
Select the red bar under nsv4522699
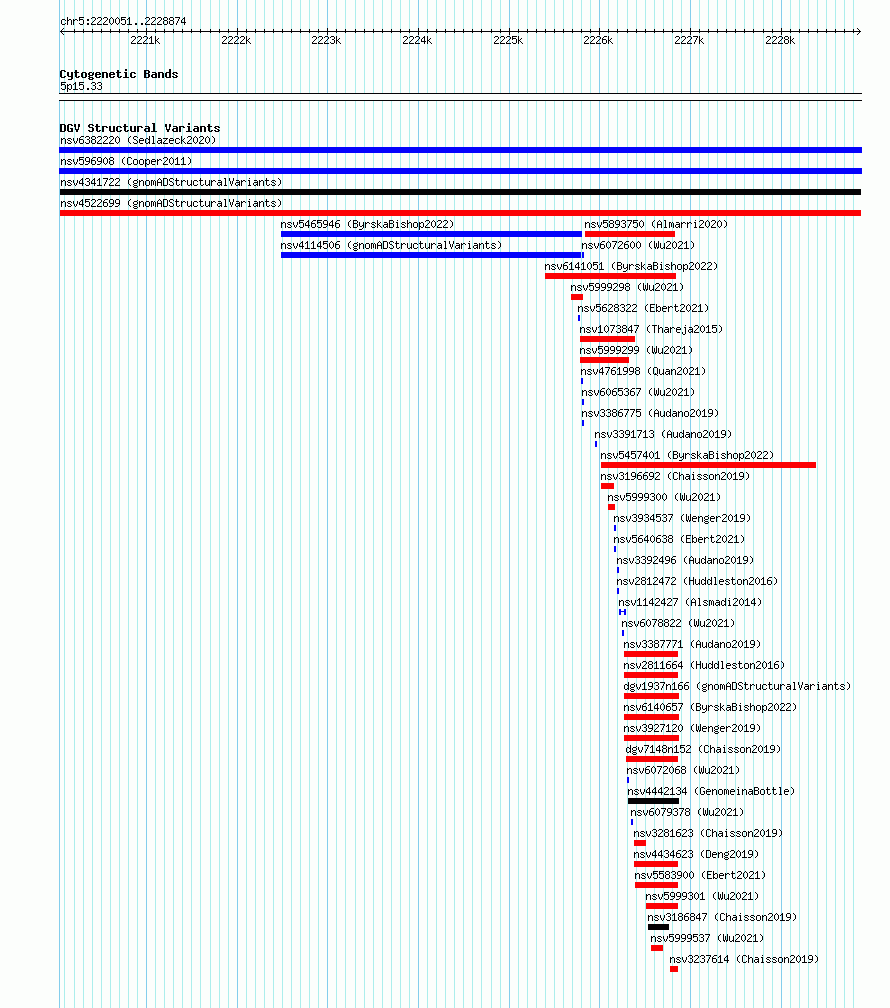[460, 213]
